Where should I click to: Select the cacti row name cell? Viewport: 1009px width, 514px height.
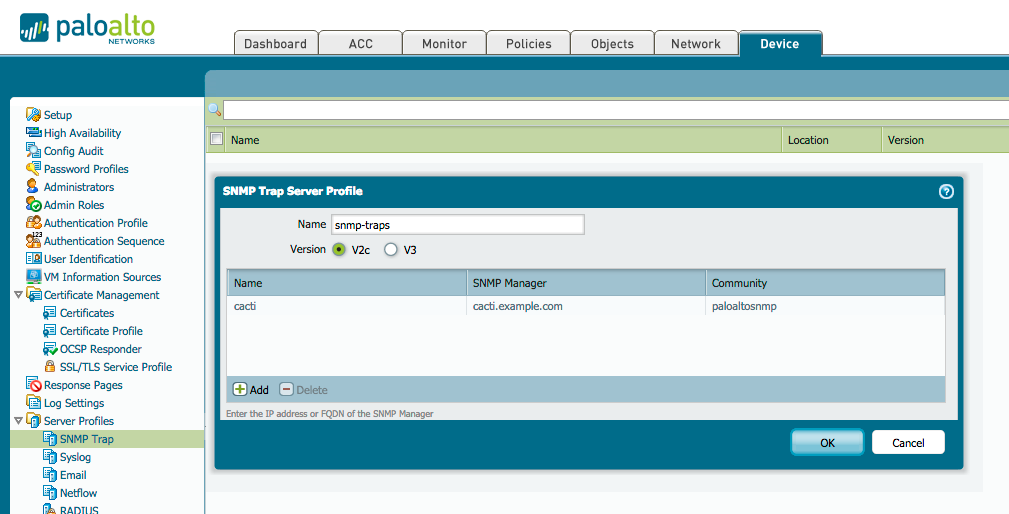point(347,306)
